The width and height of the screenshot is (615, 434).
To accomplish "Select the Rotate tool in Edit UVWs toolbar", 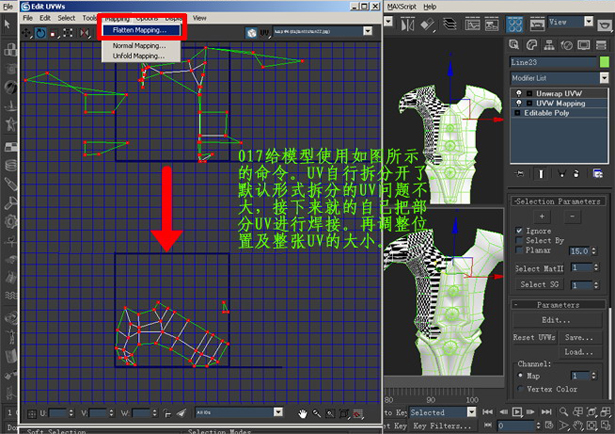I will tap(41, 32).
